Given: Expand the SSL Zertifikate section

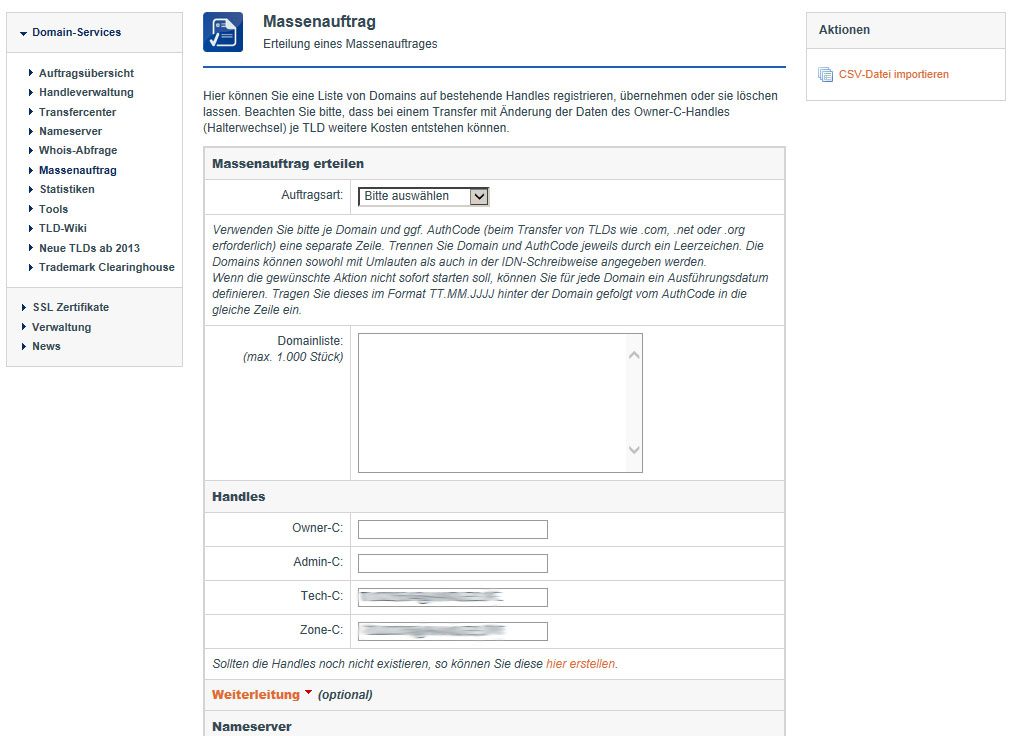Looking at the screenshot, I should point(70,308).
